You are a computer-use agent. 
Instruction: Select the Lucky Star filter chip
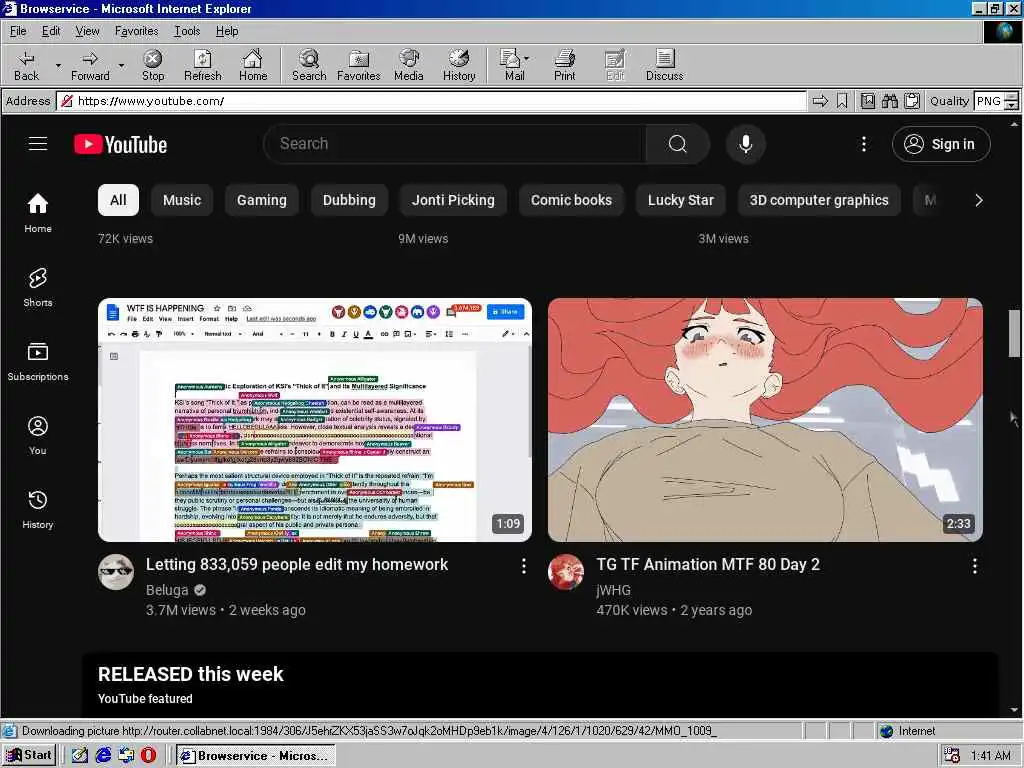coord(680,200)
